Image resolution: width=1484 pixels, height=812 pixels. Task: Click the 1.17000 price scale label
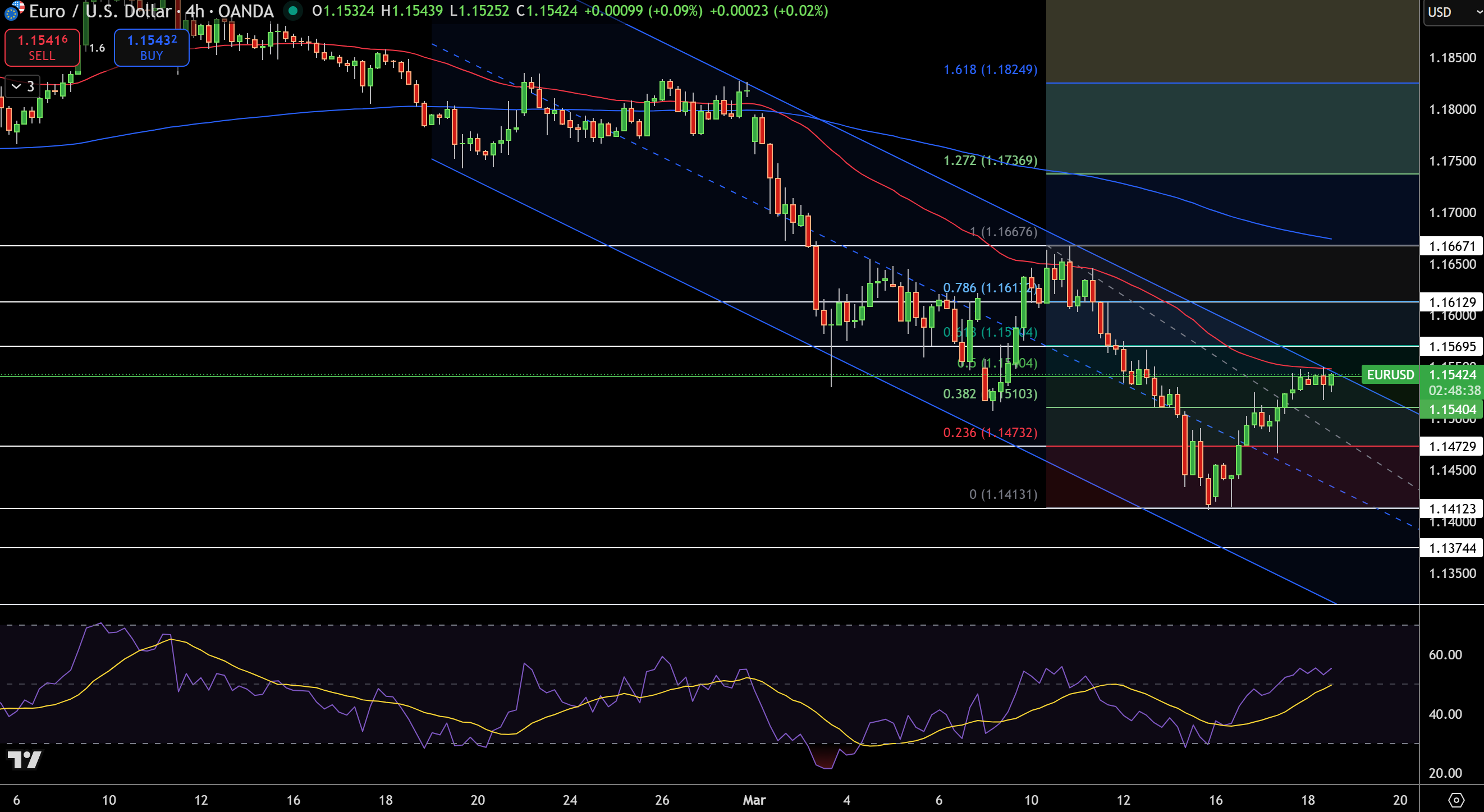pyautogui.click(x=1453, y=213)
